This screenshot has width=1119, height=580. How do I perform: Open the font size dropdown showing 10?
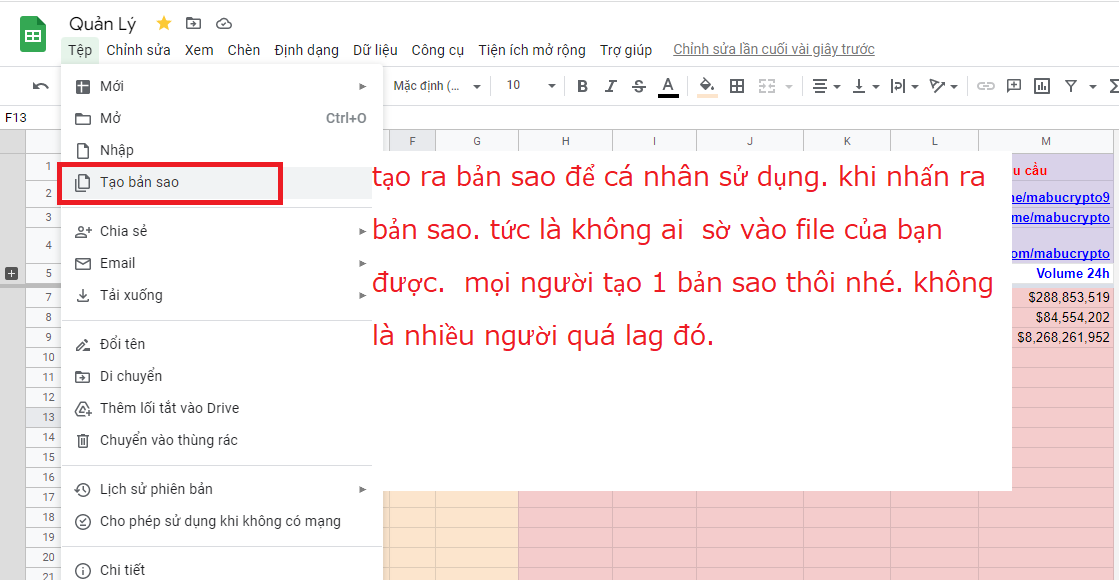(530, 86)
